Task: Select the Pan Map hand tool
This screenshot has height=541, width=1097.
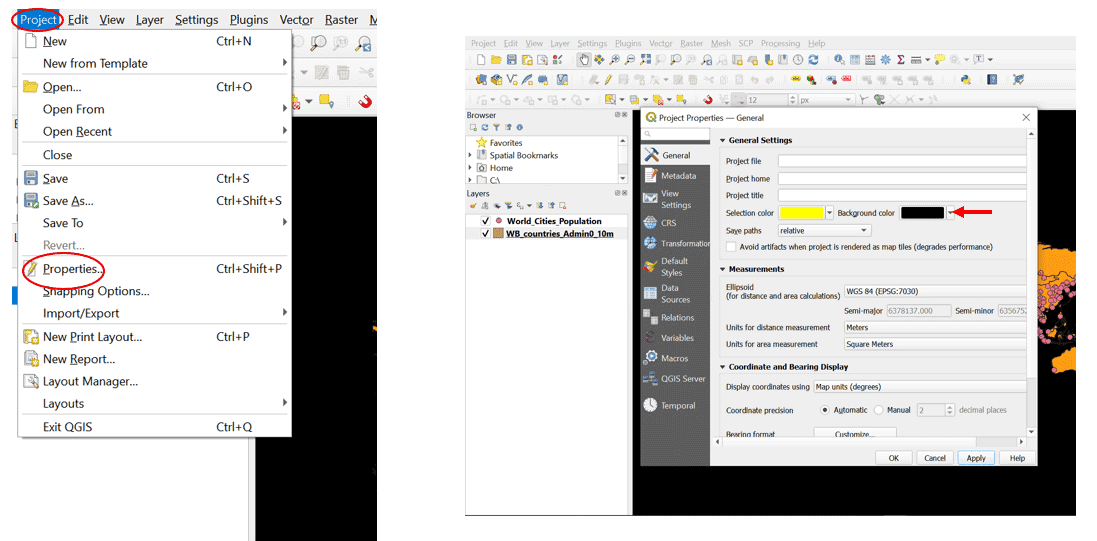Action: (x=583, y=59)
